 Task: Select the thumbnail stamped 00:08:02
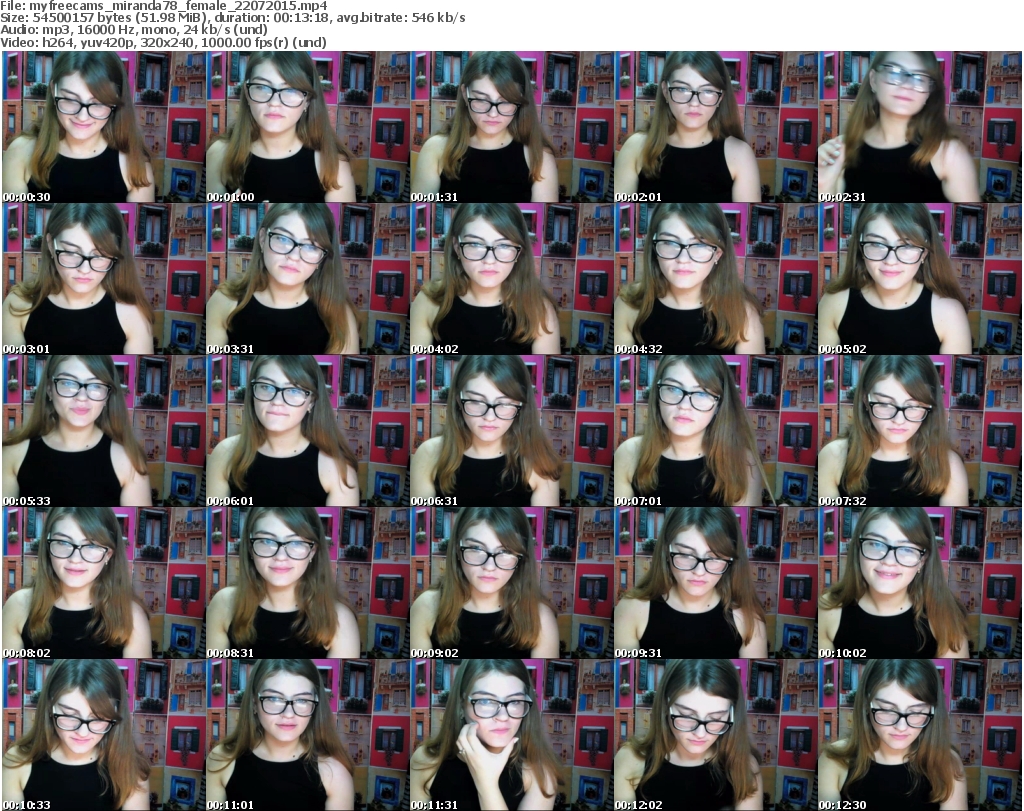(104, 583)
